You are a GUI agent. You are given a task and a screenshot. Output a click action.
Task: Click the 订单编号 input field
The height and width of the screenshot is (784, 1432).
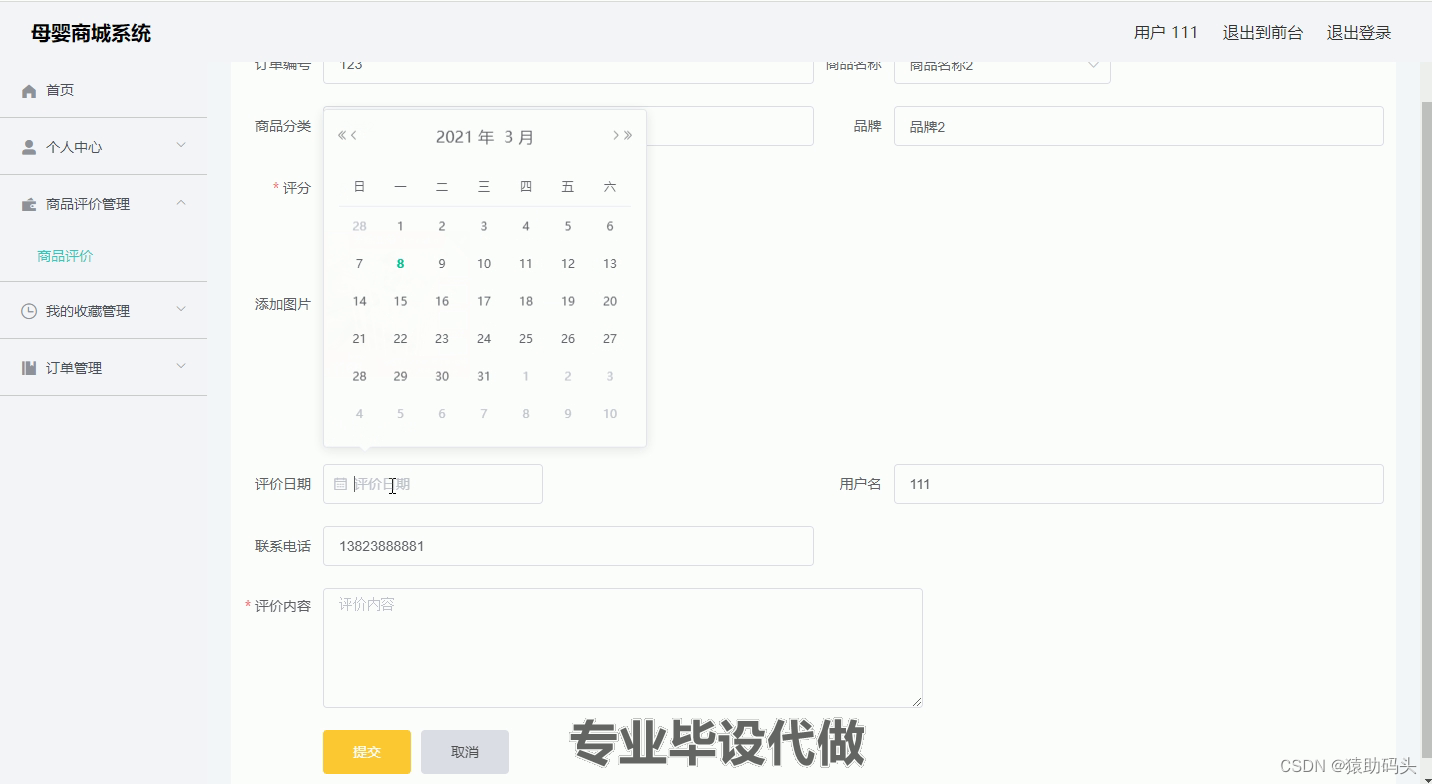click(568, 71)
